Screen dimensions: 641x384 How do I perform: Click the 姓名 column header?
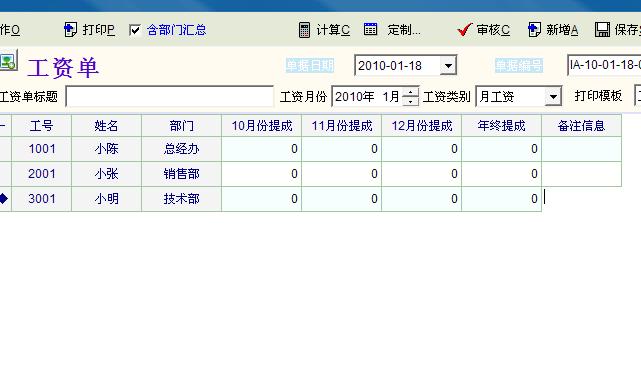pyautogui.click(x=106, y=126)
